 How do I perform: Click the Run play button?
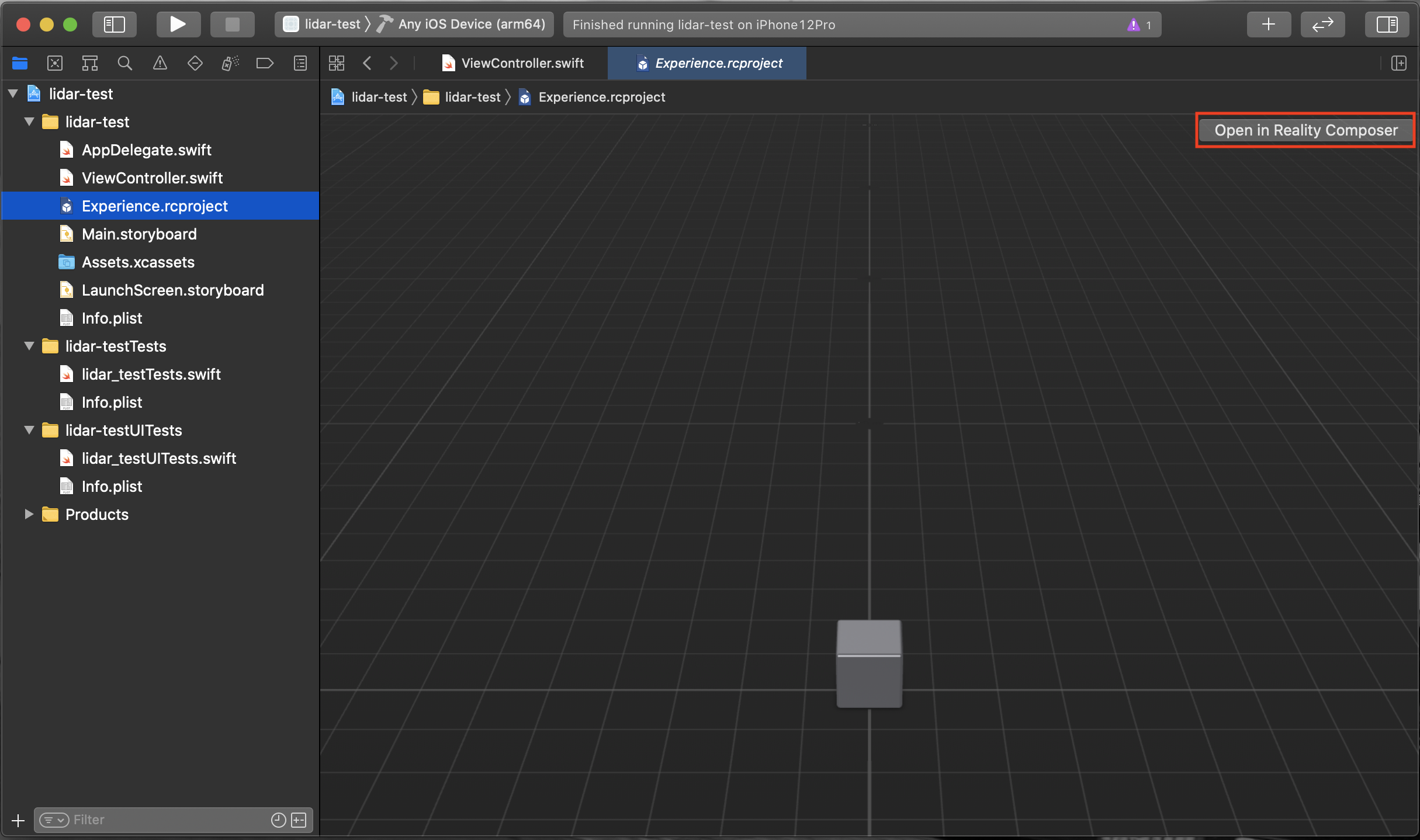click(x=178, y=25)
